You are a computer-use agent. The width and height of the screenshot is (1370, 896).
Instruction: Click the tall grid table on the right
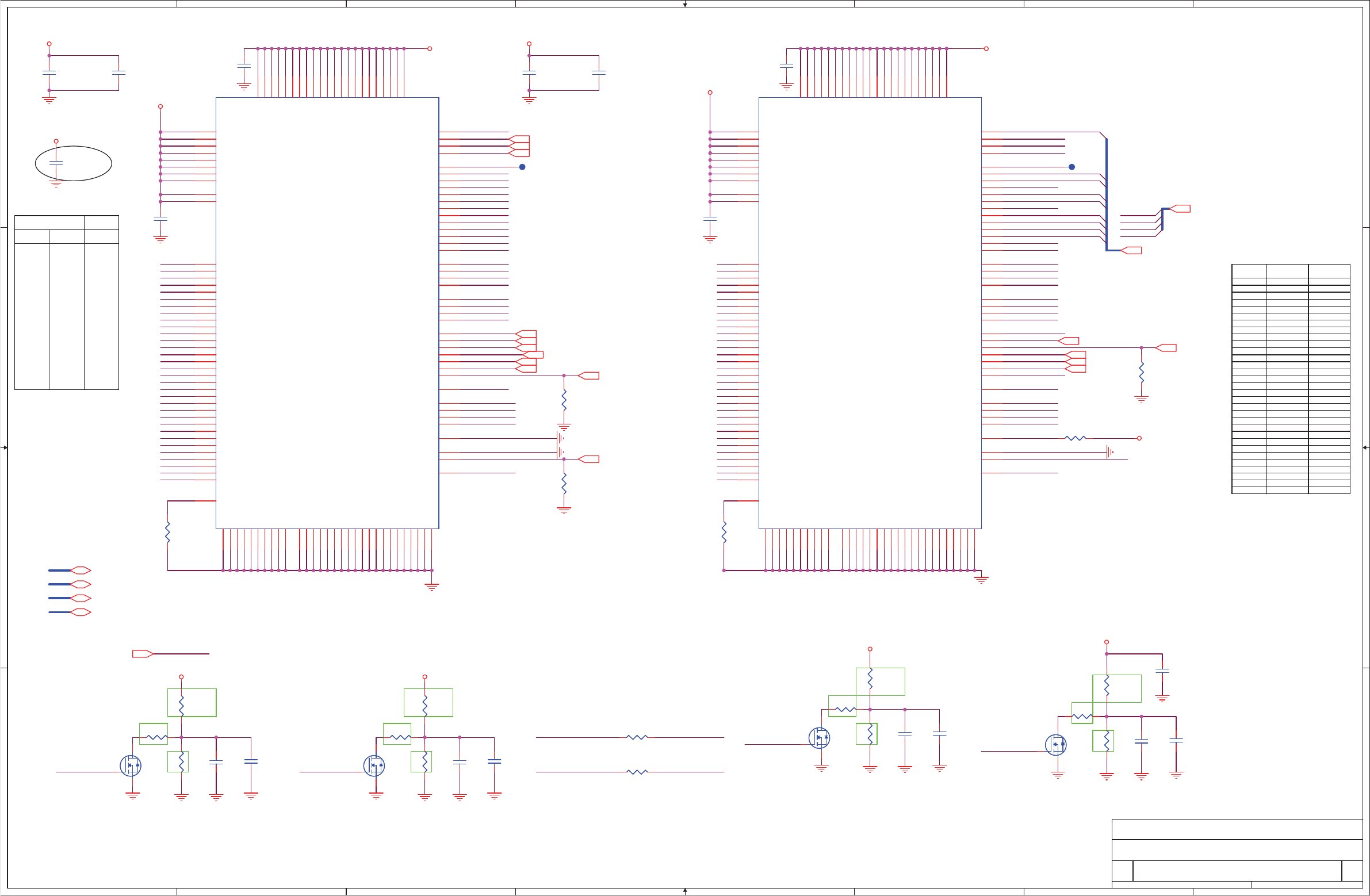1291,378
